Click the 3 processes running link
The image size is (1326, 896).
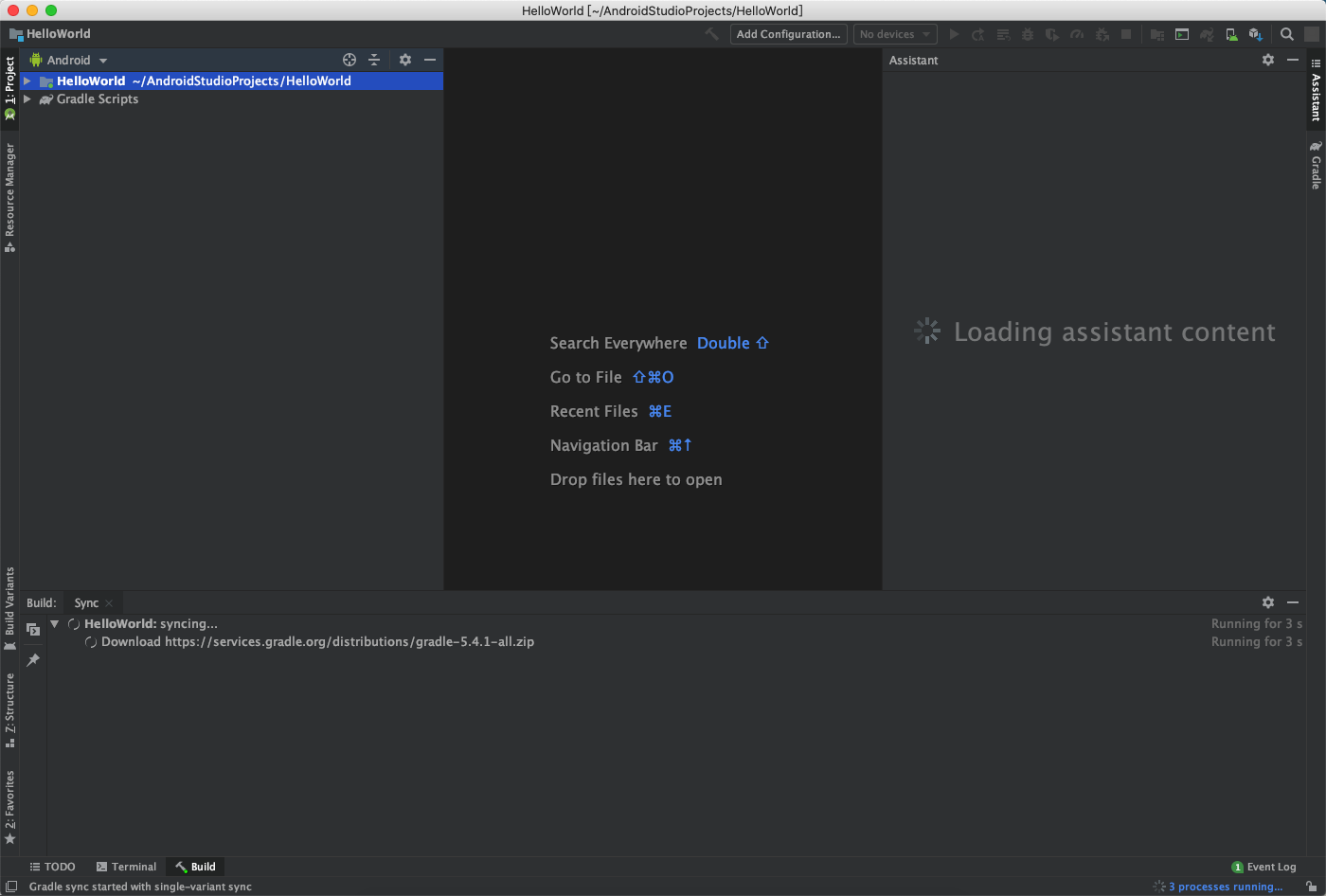[1226, 887]
